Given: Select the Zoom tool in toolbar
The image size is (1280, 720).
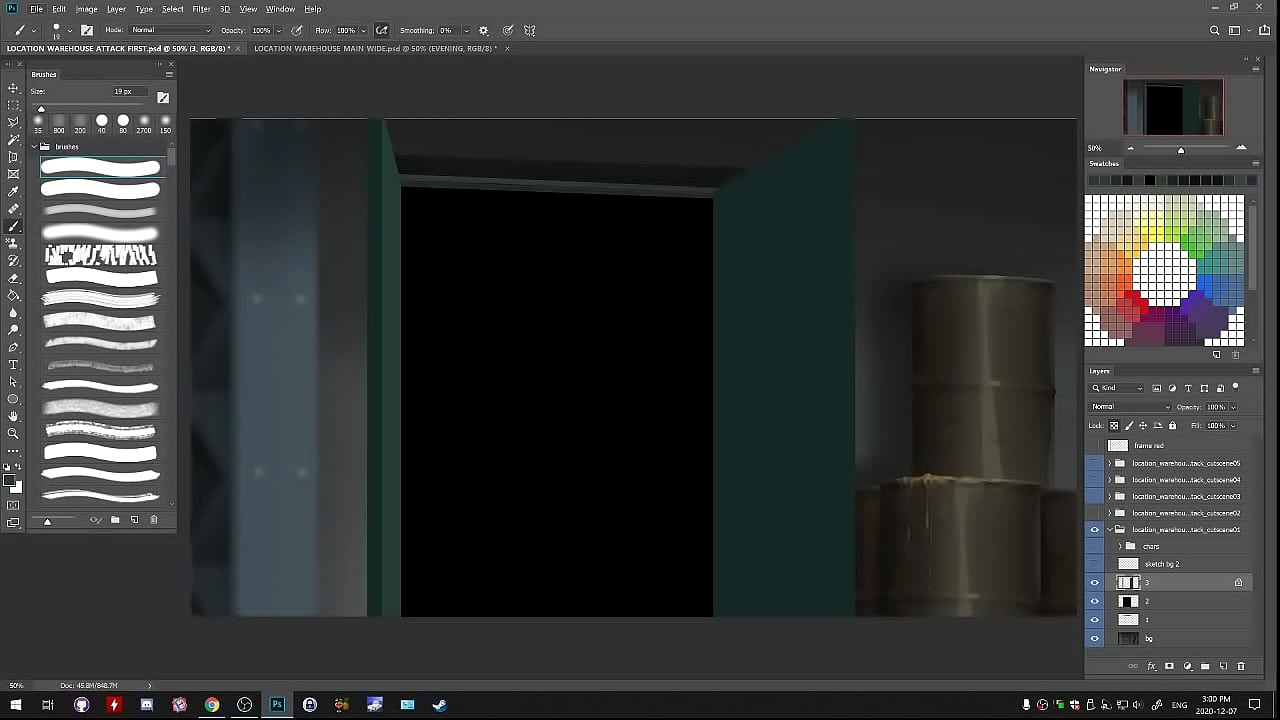Looking at the screenshot, I should point(13,434).
